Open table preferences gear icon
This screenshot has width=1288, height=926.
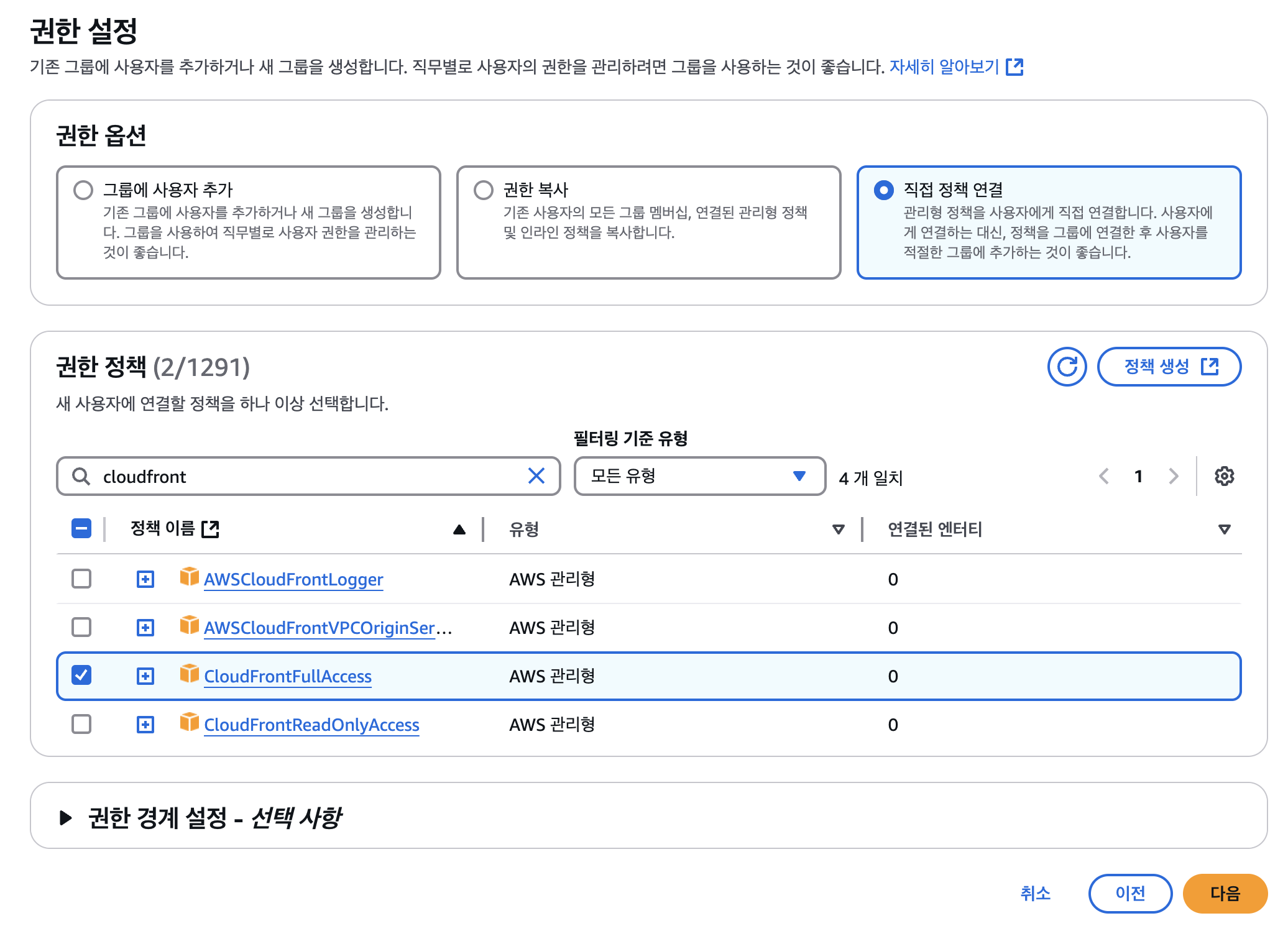coord(1224,476)
